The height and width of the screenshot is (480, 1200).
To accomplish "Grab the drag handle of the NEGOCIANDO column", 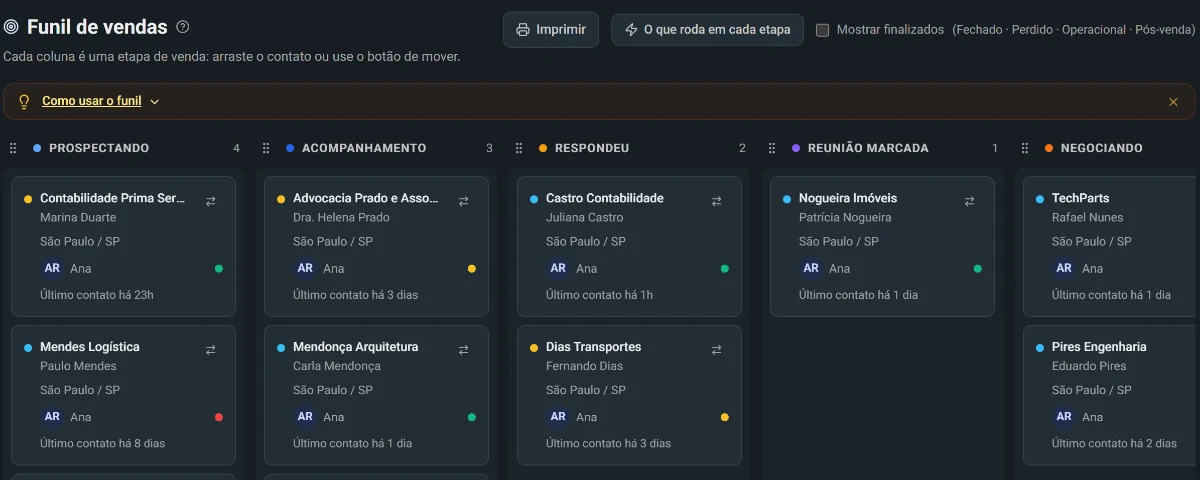I will pyautogui.click(x=1025, y=148).
